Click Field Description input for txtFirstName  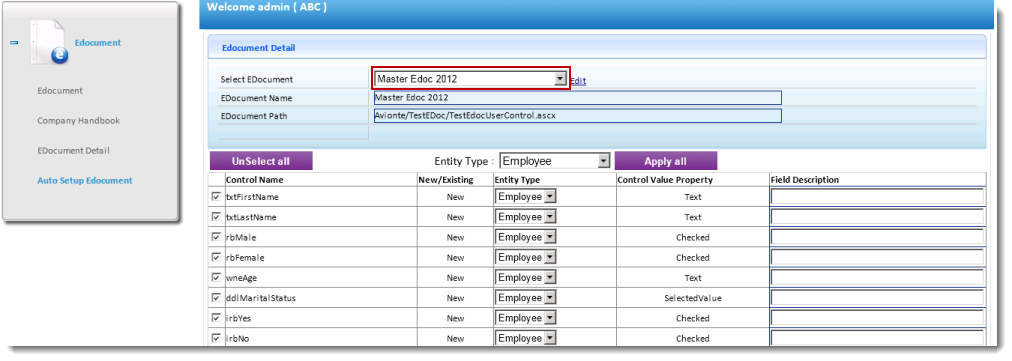click(x=878, y=197)
